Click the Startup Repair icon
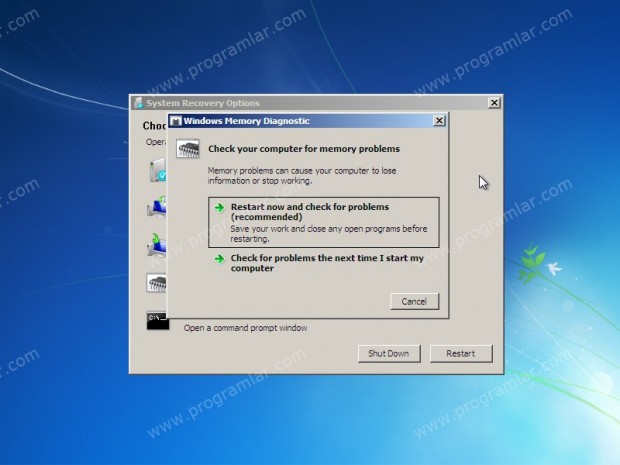The image size is (620, 465). (158, 170)
